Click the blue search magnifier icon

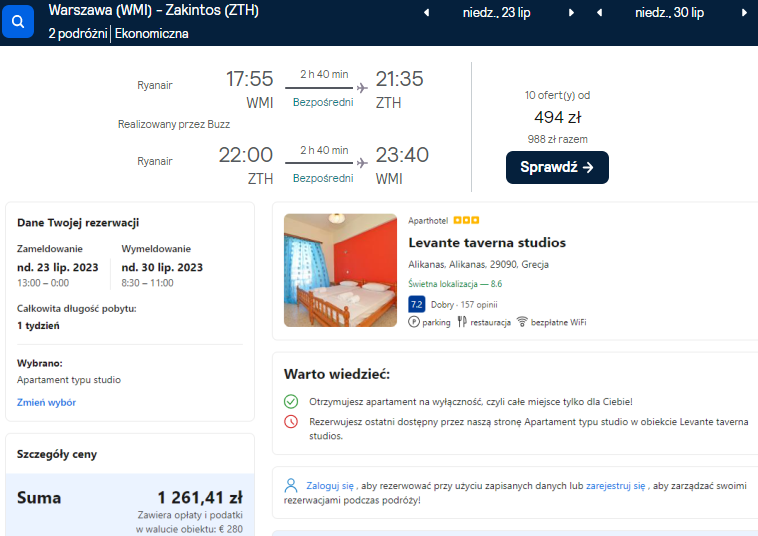(18, 21)
